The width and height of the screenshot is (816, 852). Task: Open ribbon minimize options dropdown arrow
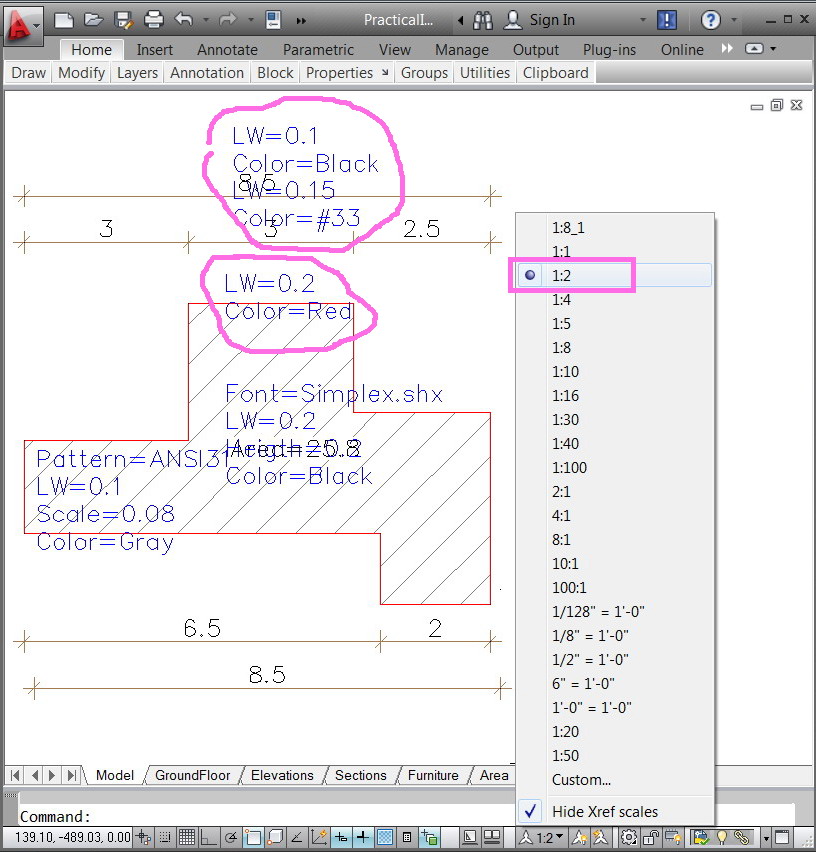pyautogui.click(x=773, y=48)
